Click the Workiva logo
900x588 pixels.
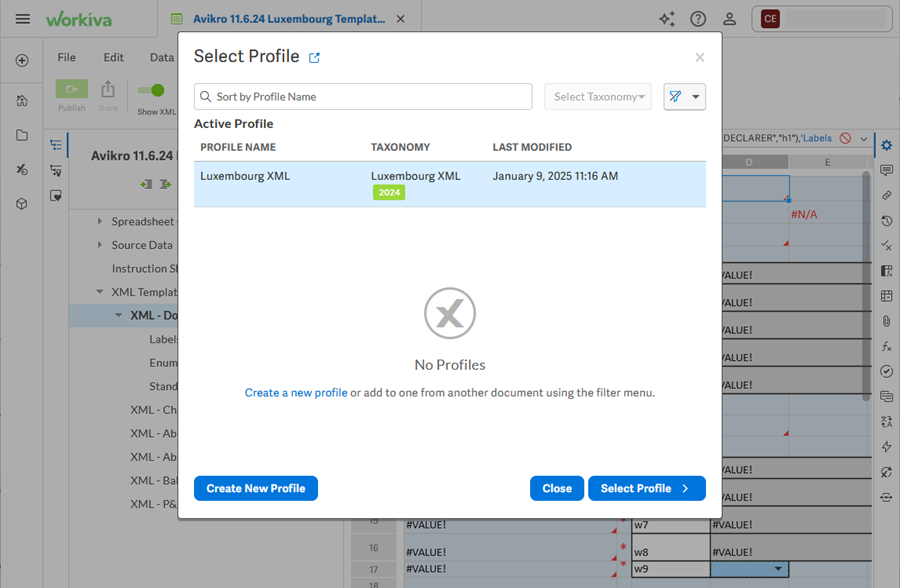coord(79,20)
